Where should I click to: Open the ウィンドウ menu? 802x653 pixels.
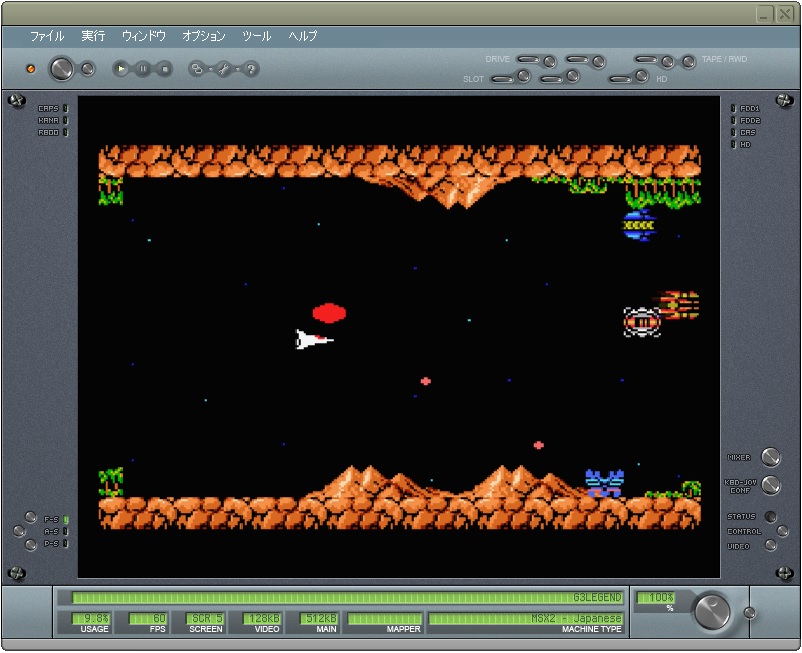[144, 36]
